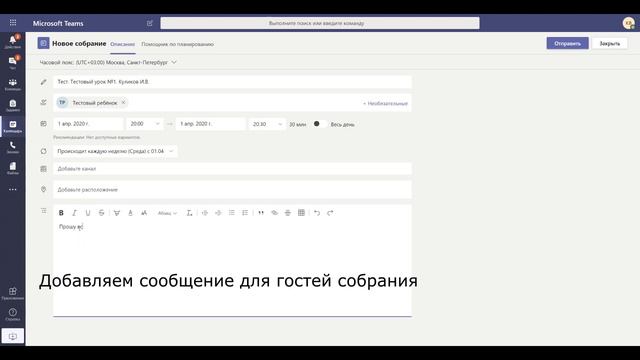Switch to the scheduling assistant tab
This screenshot has height=360, width=640.
(178, 44)
